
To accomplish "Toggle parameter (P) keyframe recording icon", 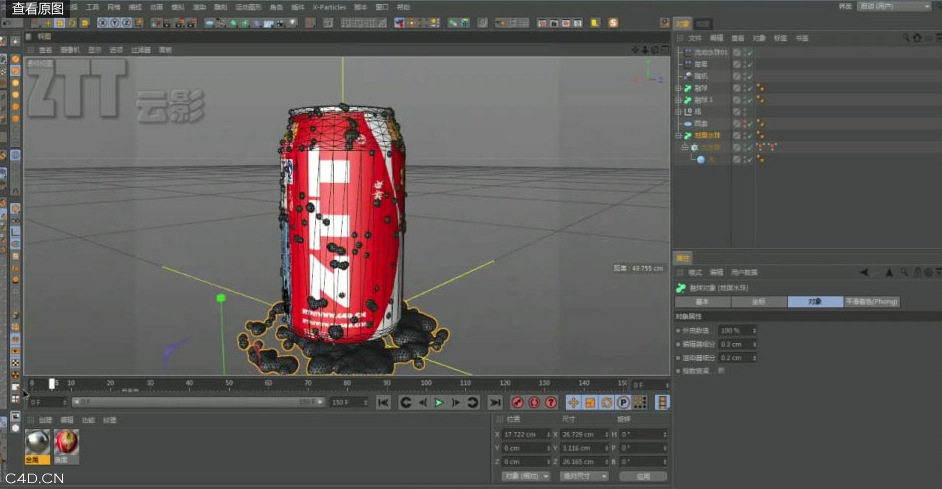I will pyautogui.click(x=623, y=402).
